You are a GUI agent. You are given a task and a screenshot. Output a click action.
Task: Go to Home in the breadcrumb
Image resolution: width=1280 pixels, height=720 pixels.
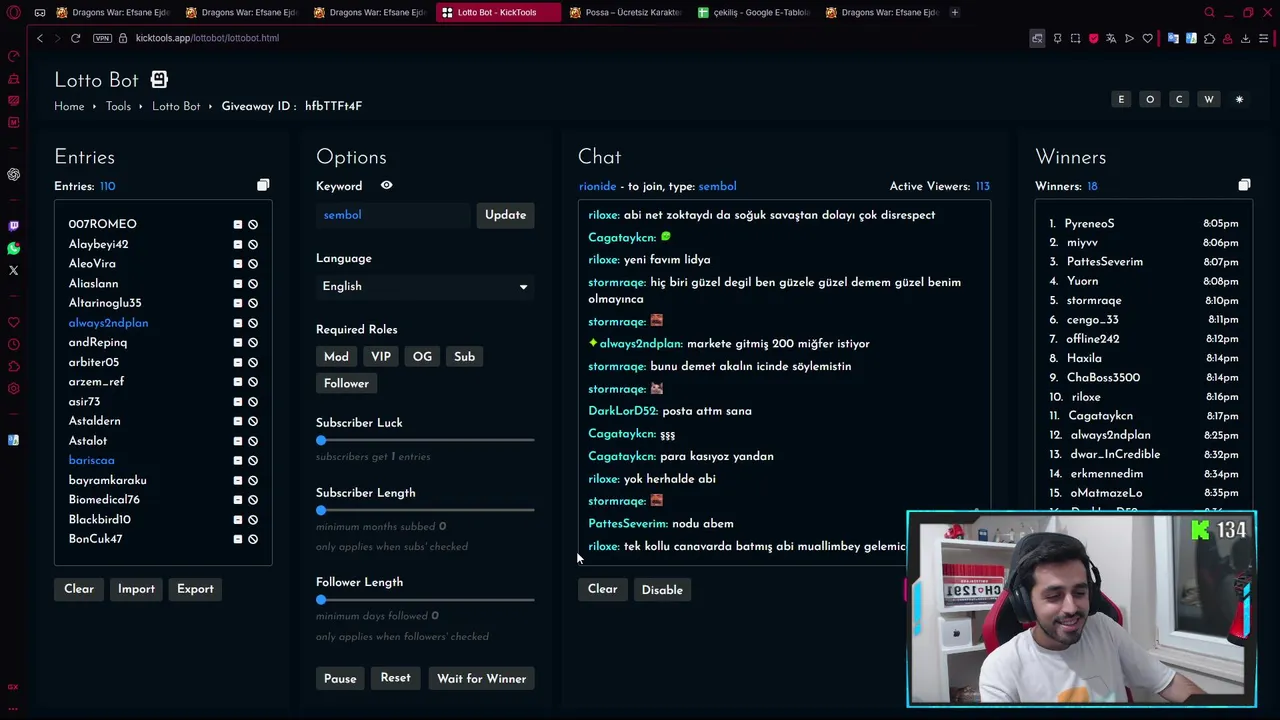69,106
